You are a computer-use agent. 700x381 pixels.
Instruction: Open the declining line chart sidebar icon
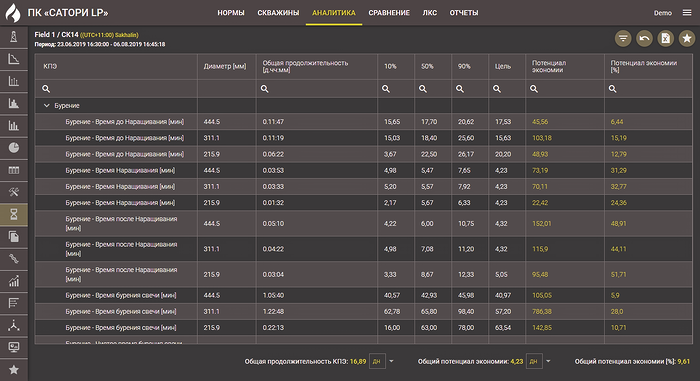pyautogui.click(x=14, y=59)
